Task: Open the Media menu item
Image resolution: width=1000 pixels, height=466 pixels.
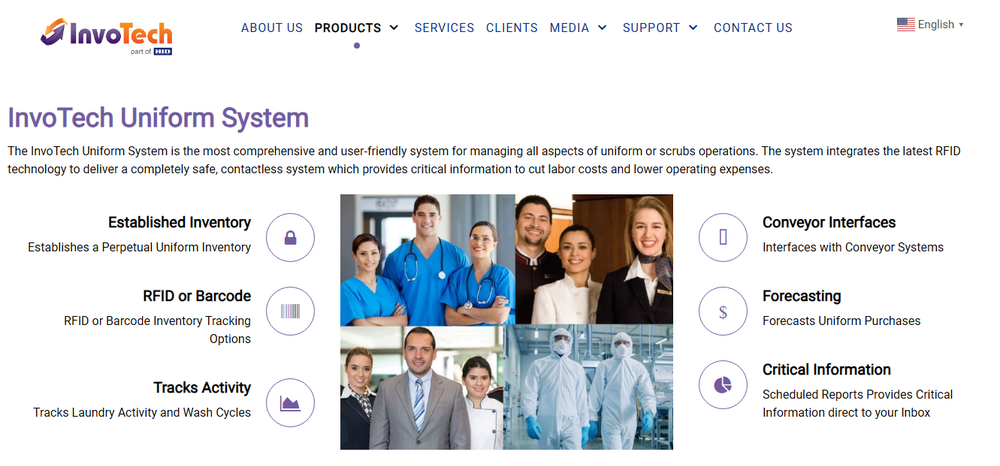Action: coord(570,28)
